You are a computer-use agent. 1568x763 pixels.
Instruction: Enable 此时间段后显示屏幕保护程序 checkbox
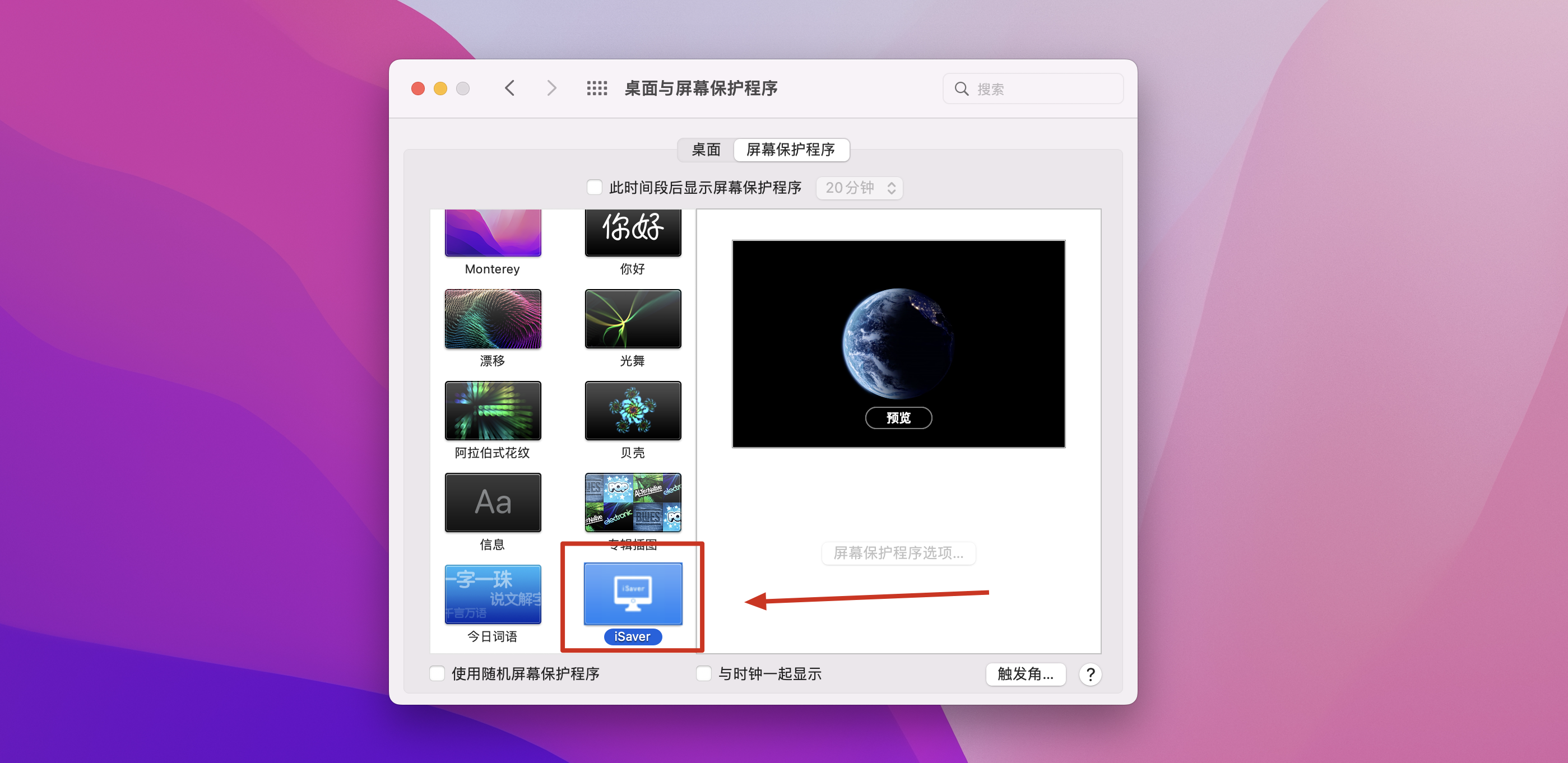coord(594,188)
